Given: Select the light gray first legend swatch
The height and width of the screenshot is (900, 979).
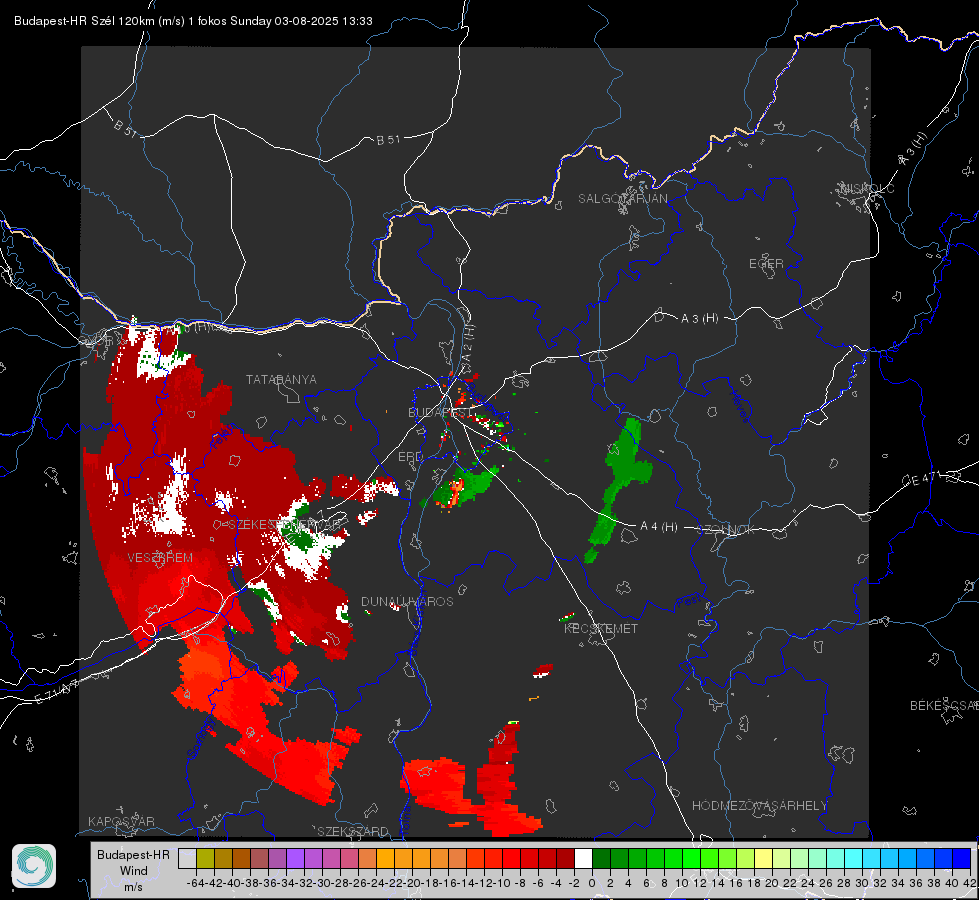Looking at the screenshot, I should (x=187, y=858).
